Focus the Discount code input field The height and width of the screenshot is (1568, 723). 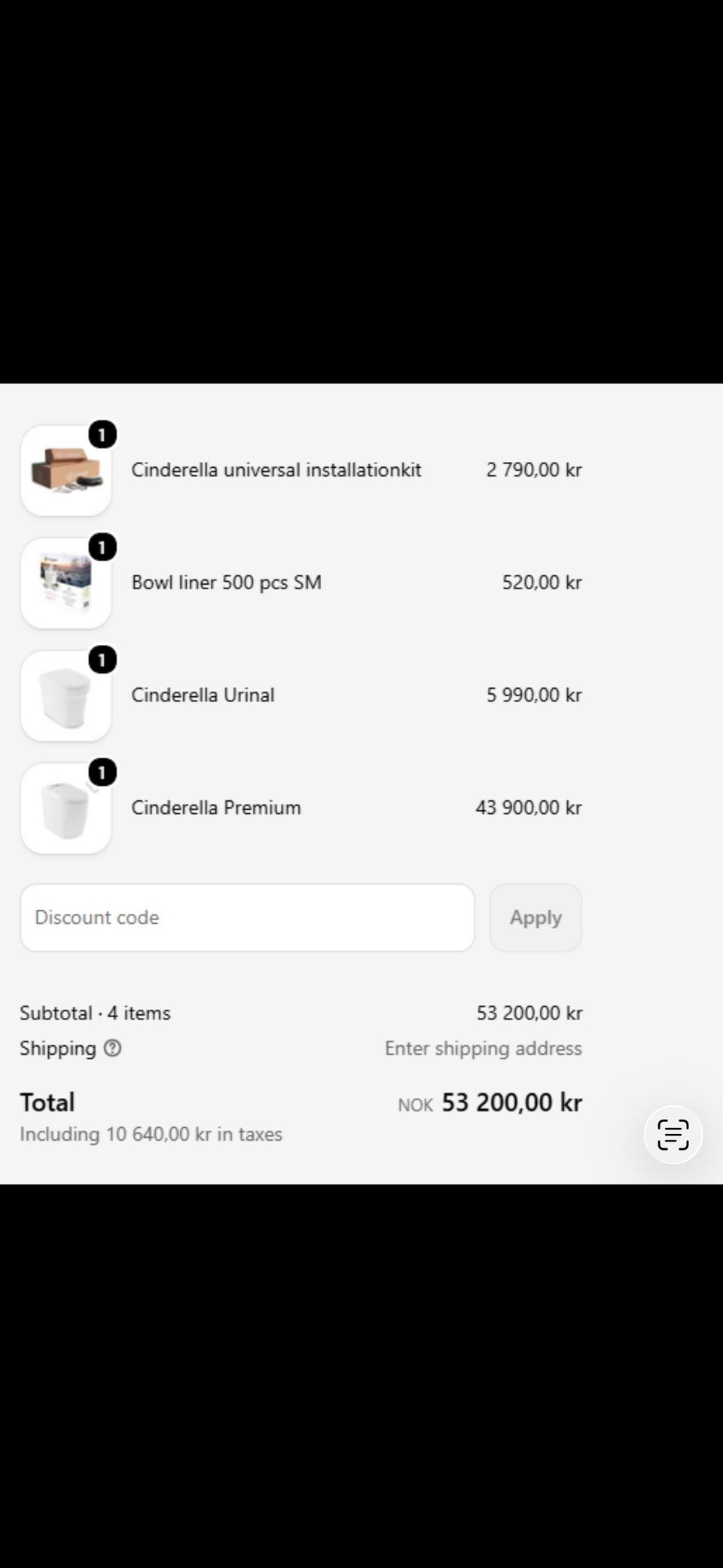pyautogui.click(x=247, y=918)
